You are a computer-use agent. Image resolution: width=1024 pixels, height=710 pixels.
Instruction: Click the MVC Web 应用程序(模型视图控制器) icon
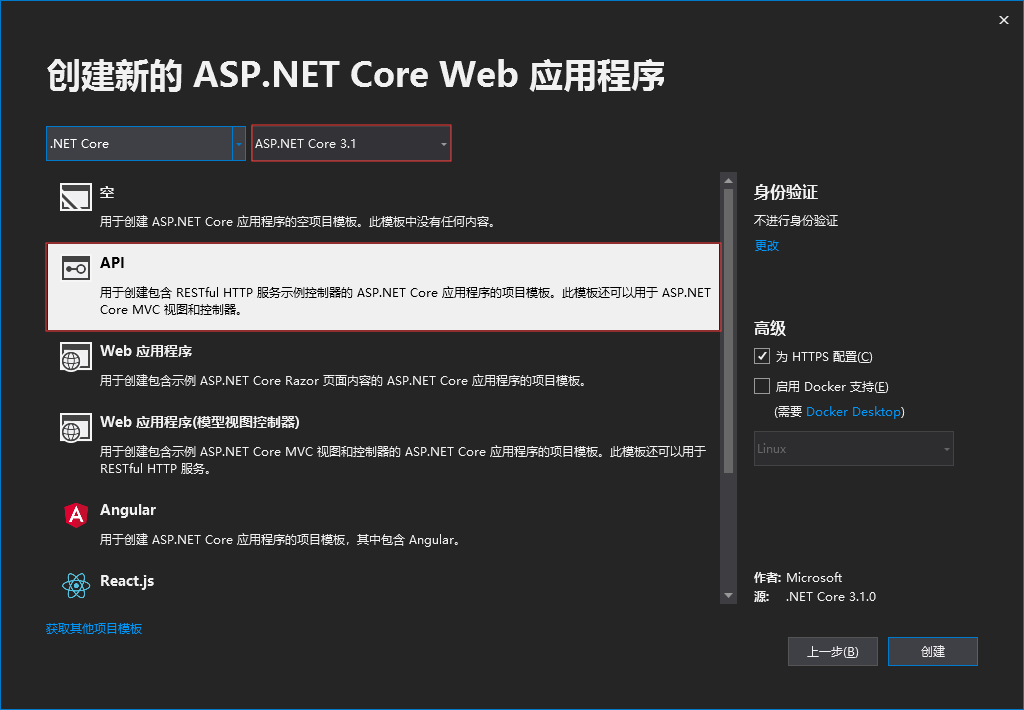pos(76,428)
